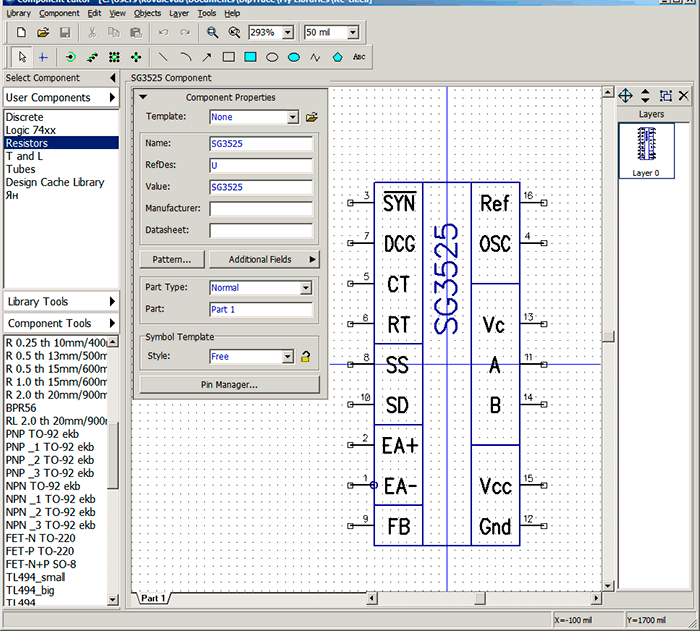Open the Edit menu

94,13
